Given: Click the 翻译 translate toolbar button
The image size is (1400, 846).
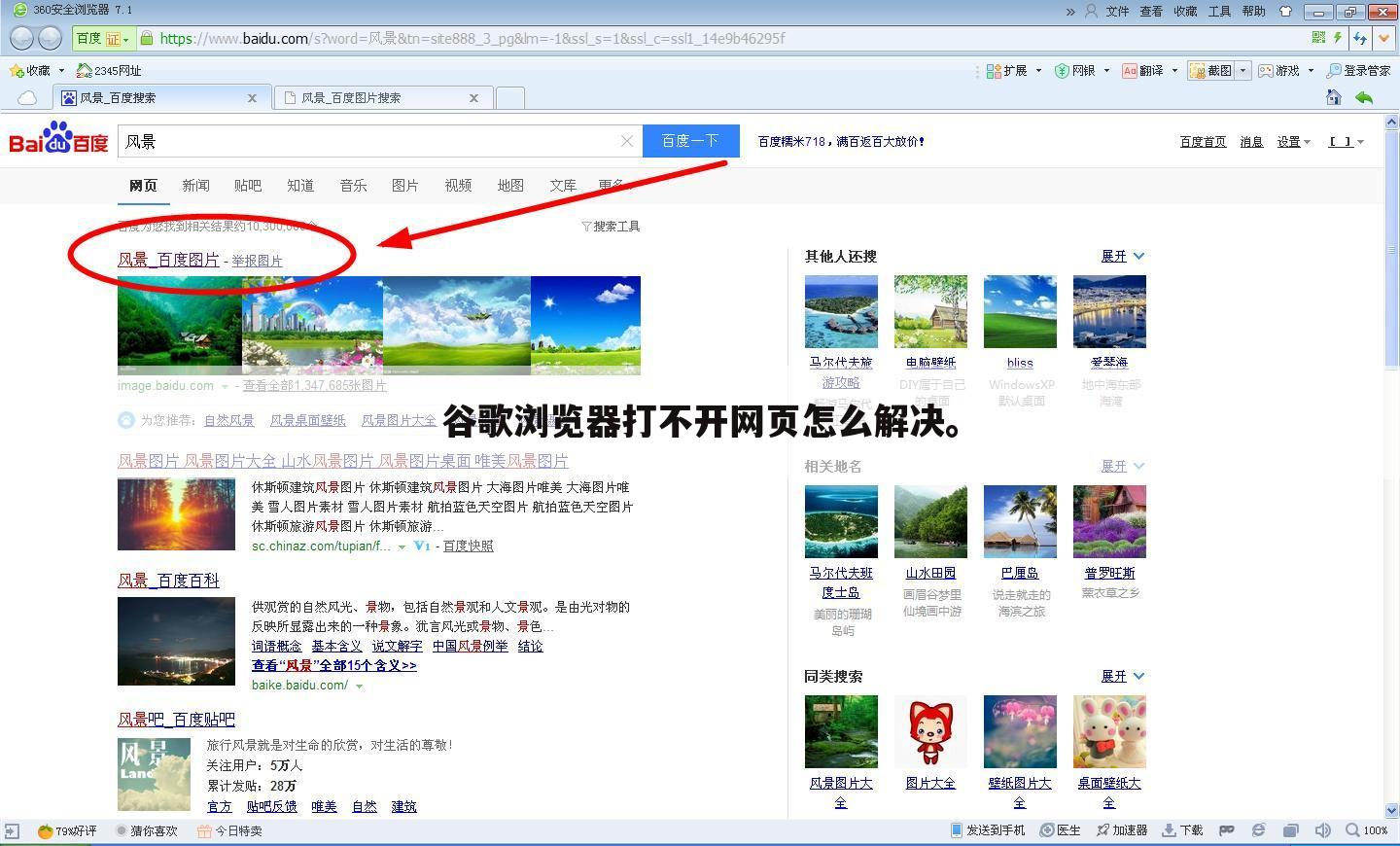Looking at the screenshot, I should (x=1143, y=70).
